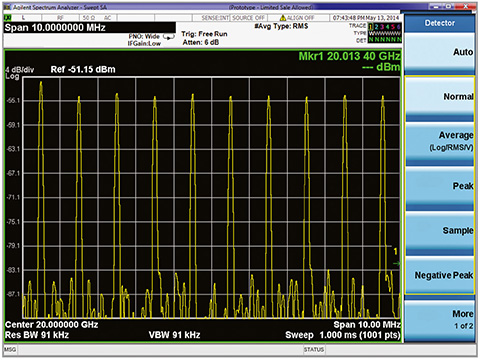Click the VBW 91 kHz annotation

(174, 335)
